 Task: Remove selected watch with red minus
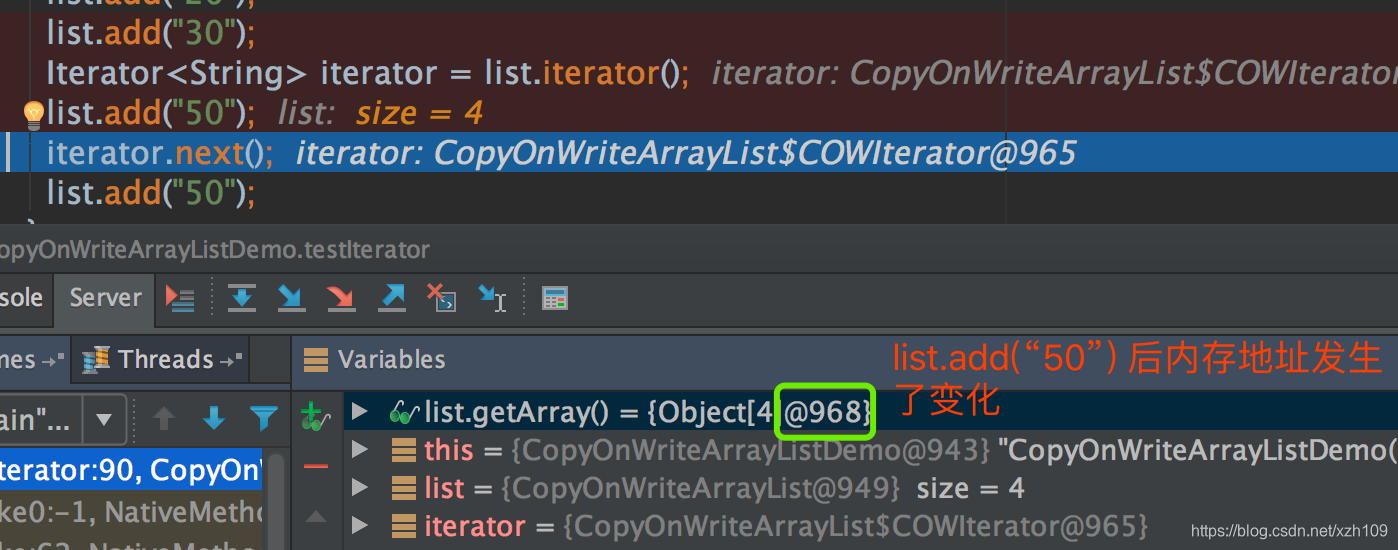tap(316, 466)
